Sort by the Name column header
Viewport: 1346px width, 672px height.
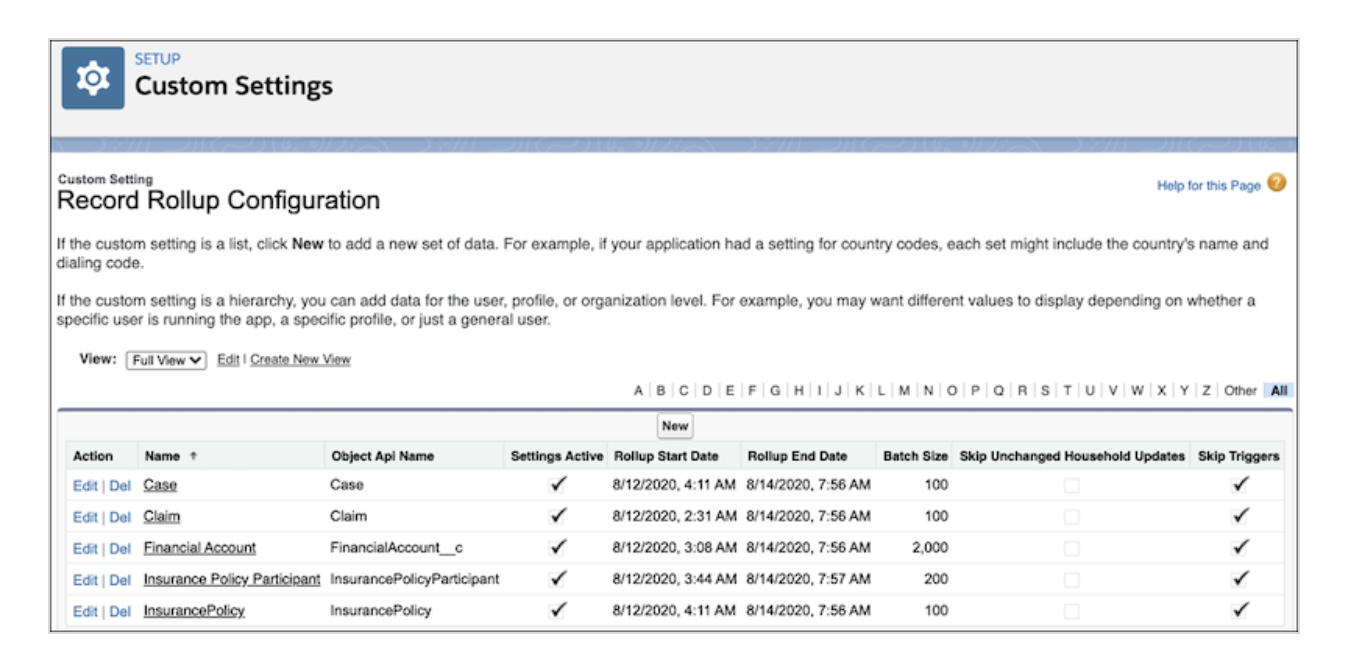coord(162,456)
